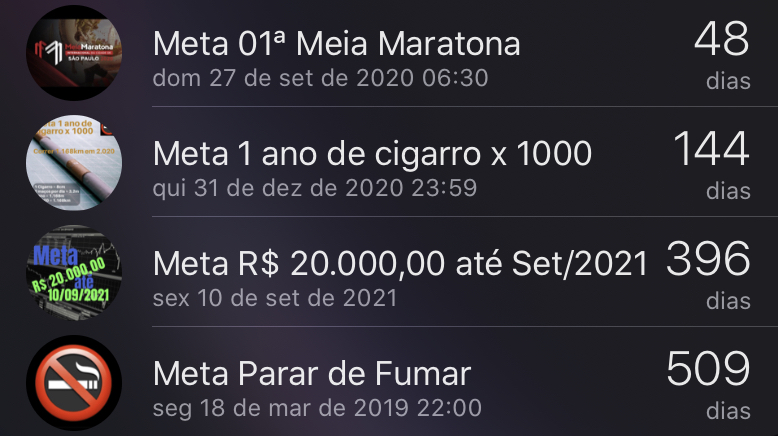Click the dias label under 509
The width and height of the screenshot is (778, 436).
(728, 411)
